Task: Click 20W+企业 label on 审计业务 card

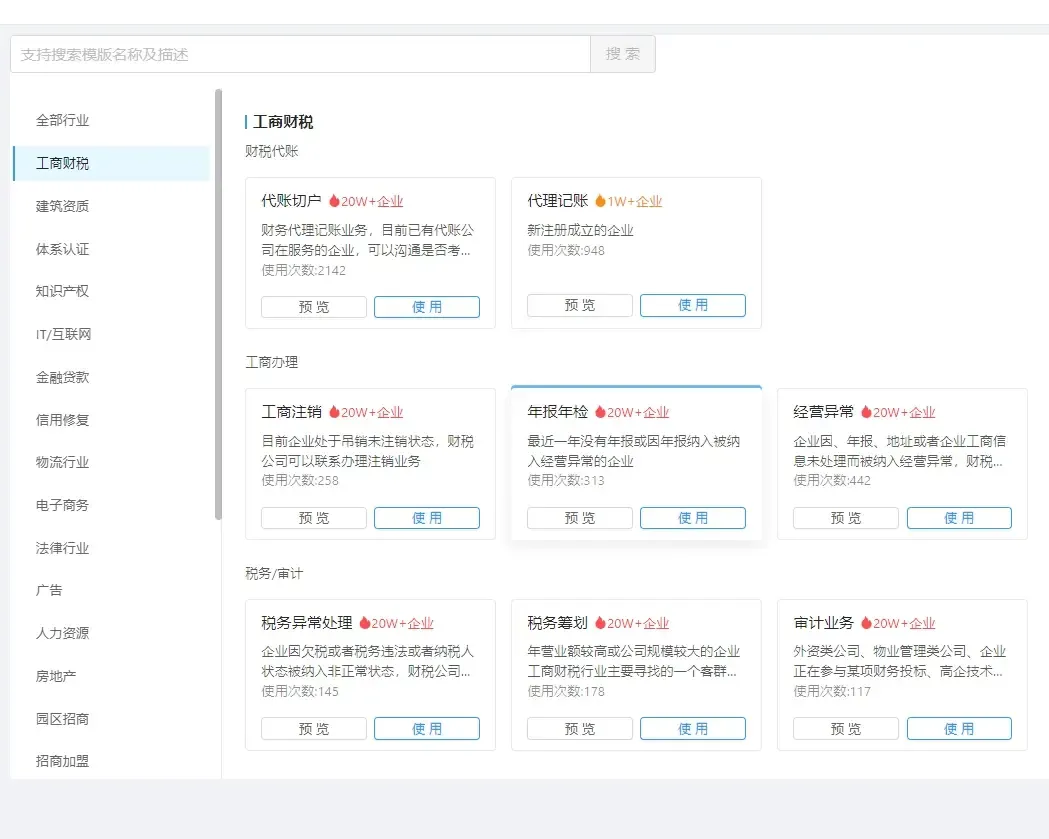Action: (904, 624)
